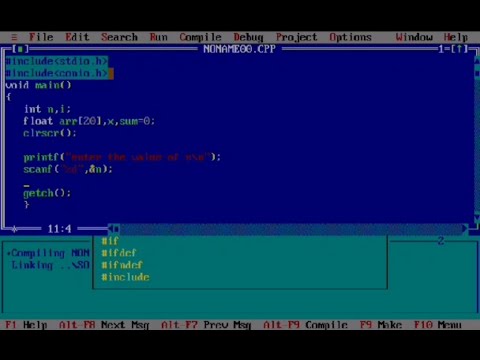The height and width of the screenshot is (360, 480).
Task: Open the Project menu
Action: pos(297,37)
